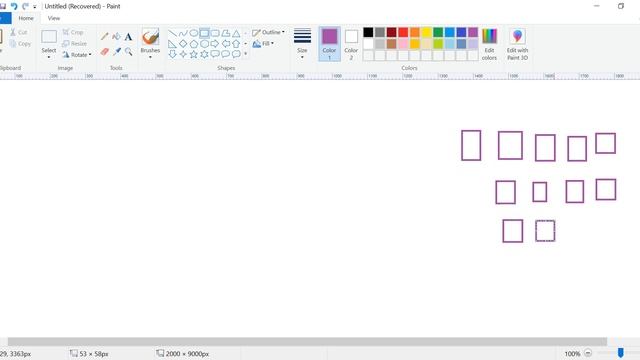Click the Crop button
Viewport: 640px width, 360px height.
click(73, 32)
